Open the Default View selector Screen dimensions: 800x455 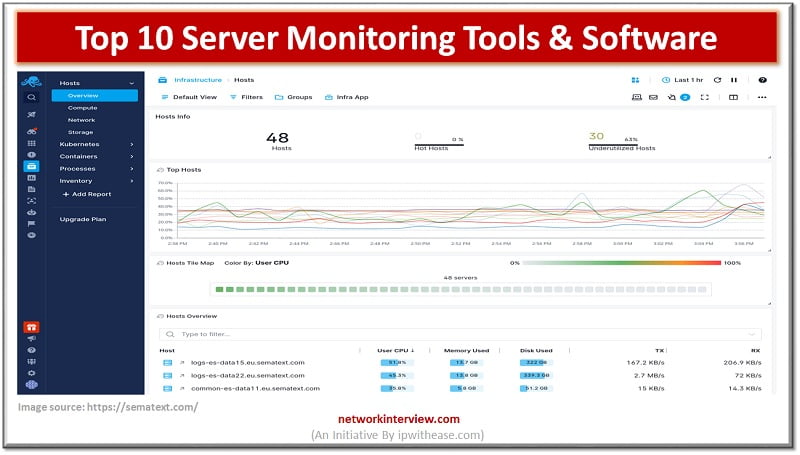click(189, 97)
